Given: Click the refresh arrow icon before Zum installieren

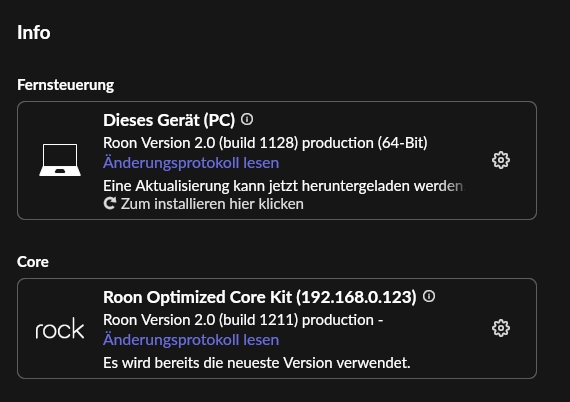Looking at the screenshot, I should (109, 204).
